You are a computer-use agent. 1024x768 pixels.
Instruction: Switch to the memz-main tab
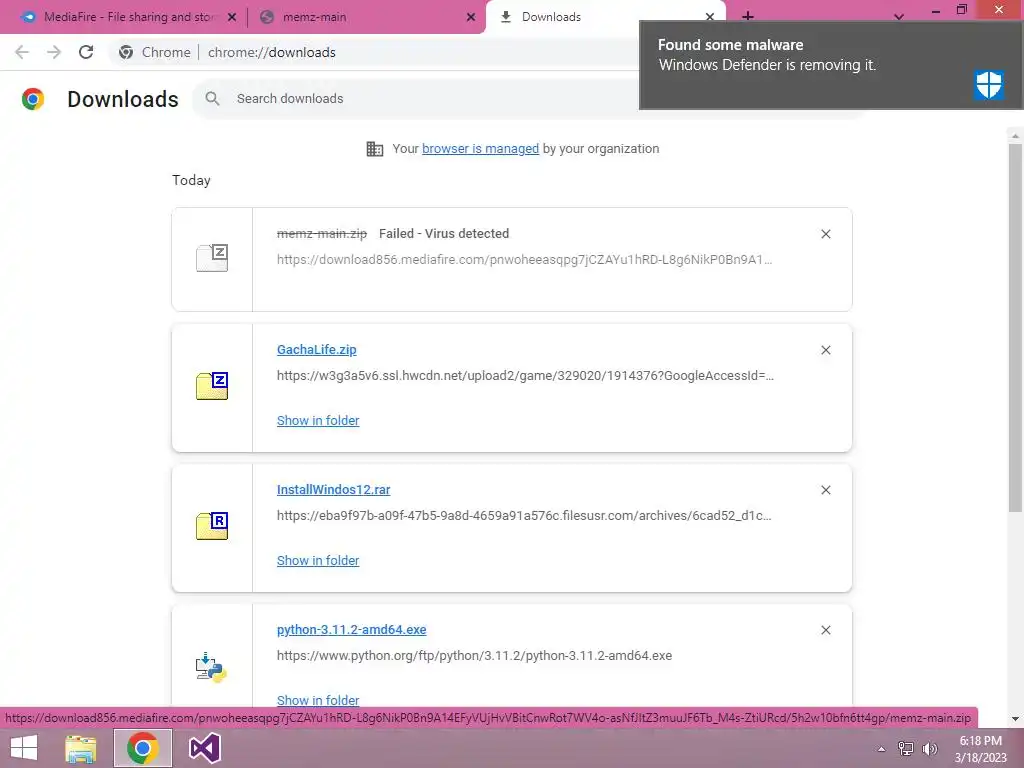point(366,17)
